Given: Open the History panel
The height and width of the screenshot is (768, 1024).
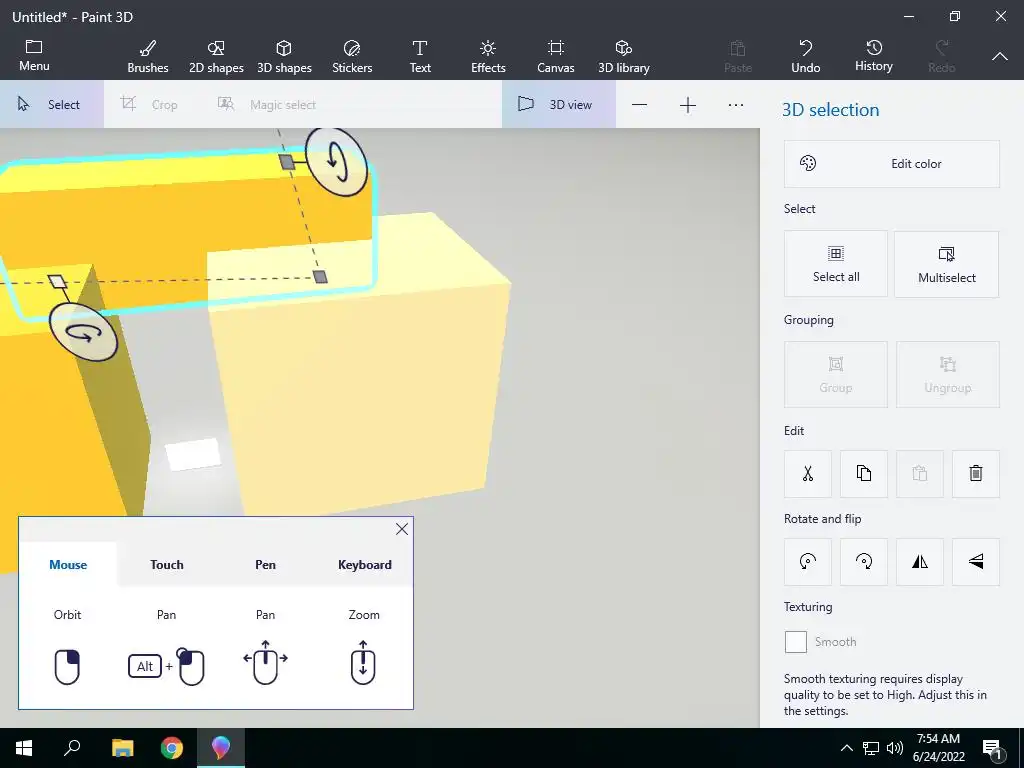Looking at the screenshot, I should (x=873, y=56).
